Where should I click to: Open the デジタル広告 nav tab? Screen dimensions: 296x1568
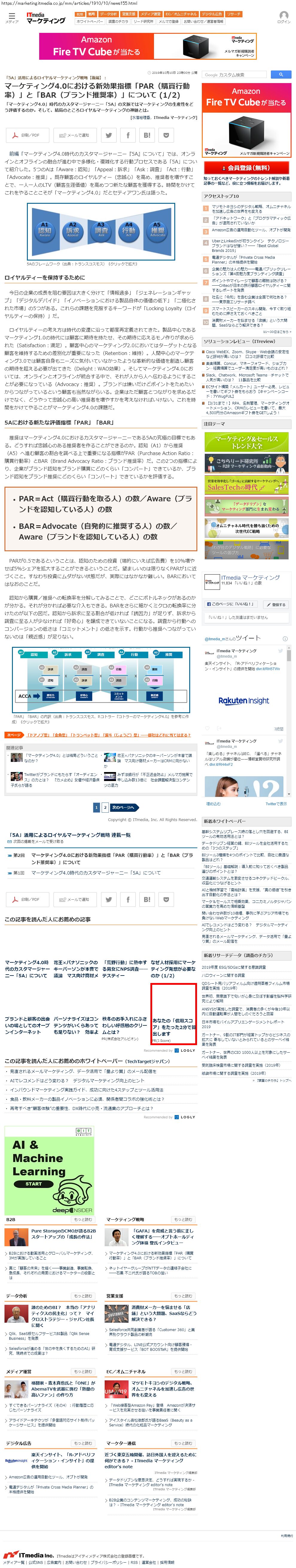pyautogui.click(x=212, y=14)
